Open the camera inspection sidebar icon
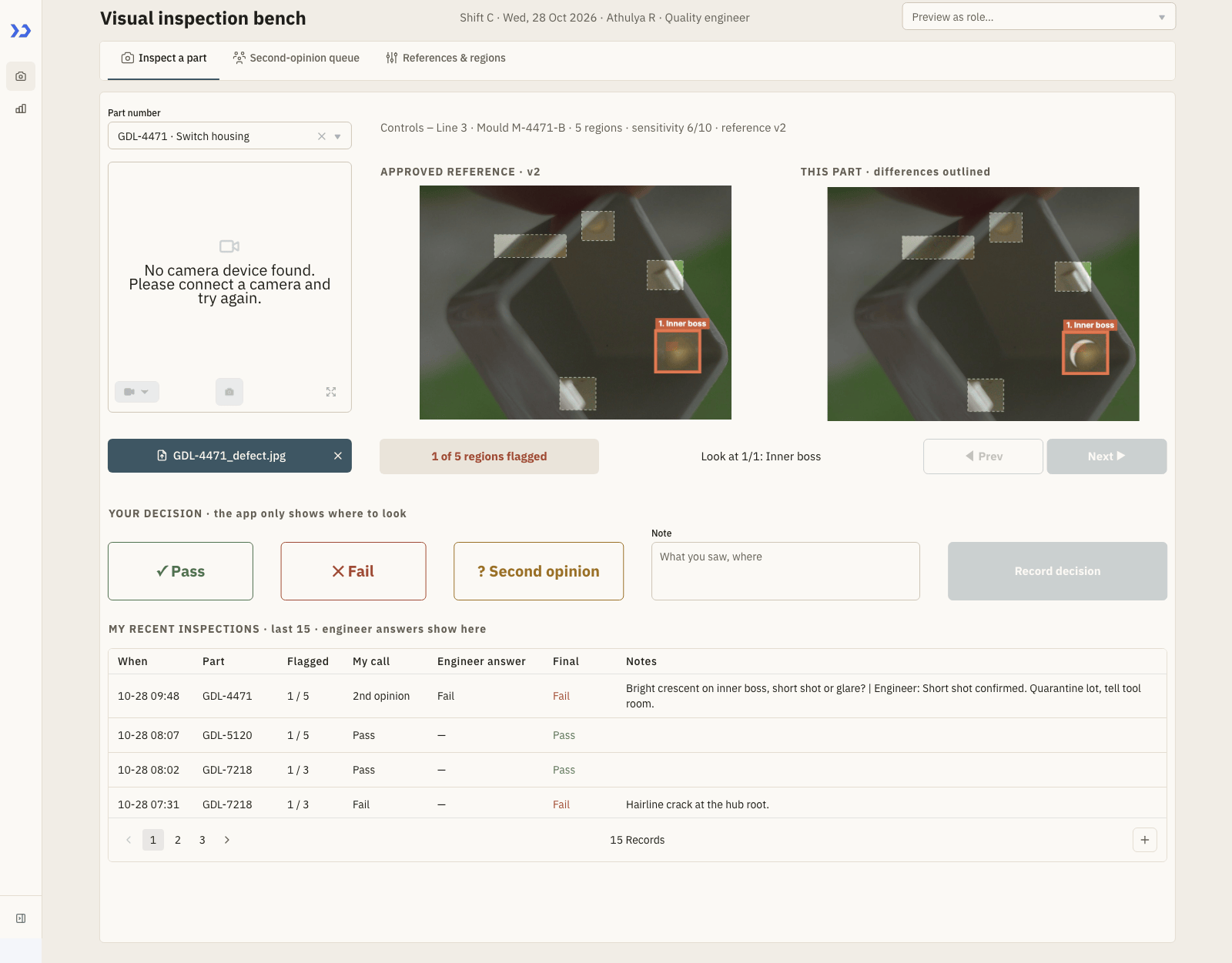This screenshot has width=1232, height=963. 21,76
